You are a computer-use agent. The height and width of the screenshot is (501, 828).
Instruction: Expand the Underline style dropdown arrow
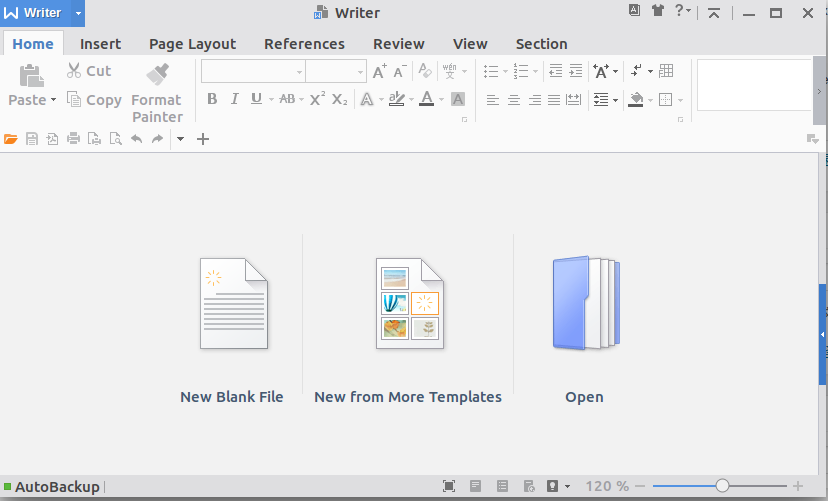click(x=271, y=99)
